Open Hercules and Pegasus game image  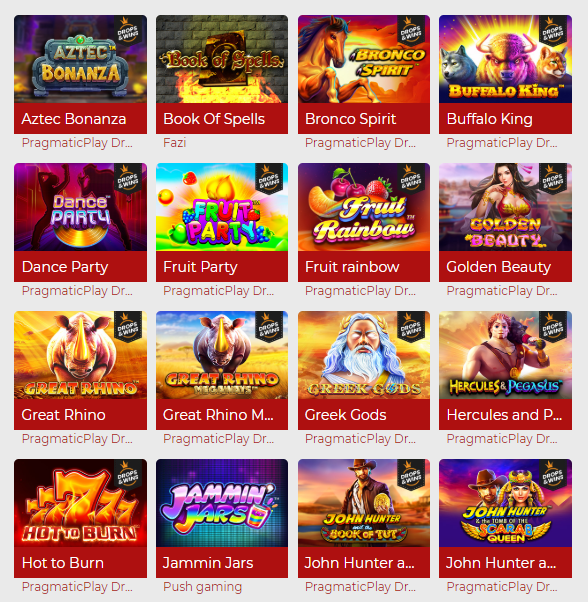click(505, 355)
